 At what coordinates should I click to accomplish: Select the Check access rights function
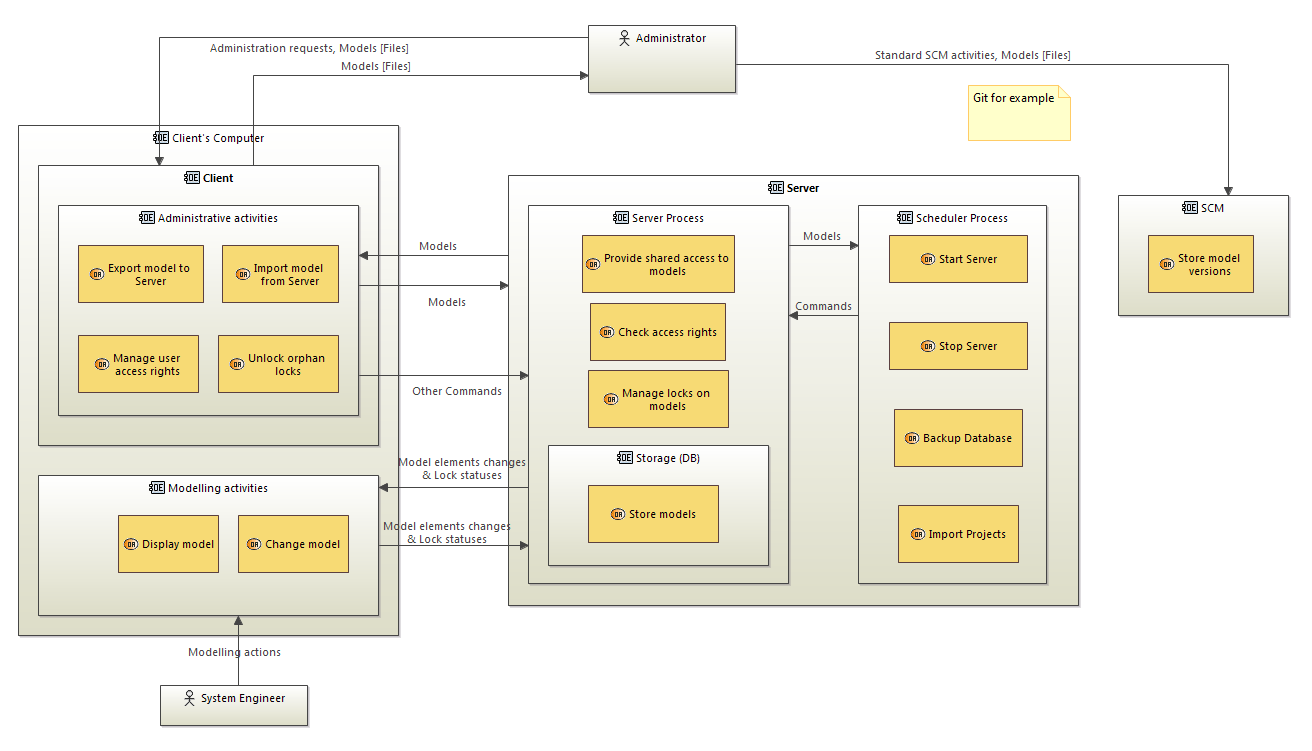click(x=657, y=332)
